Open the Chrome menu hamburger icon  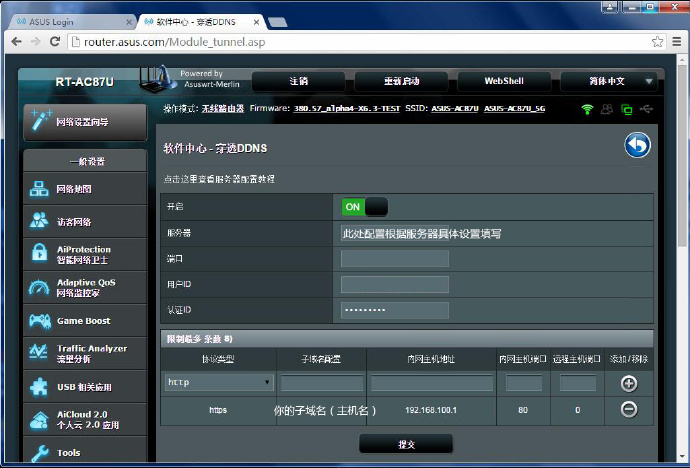click(677, 42)
